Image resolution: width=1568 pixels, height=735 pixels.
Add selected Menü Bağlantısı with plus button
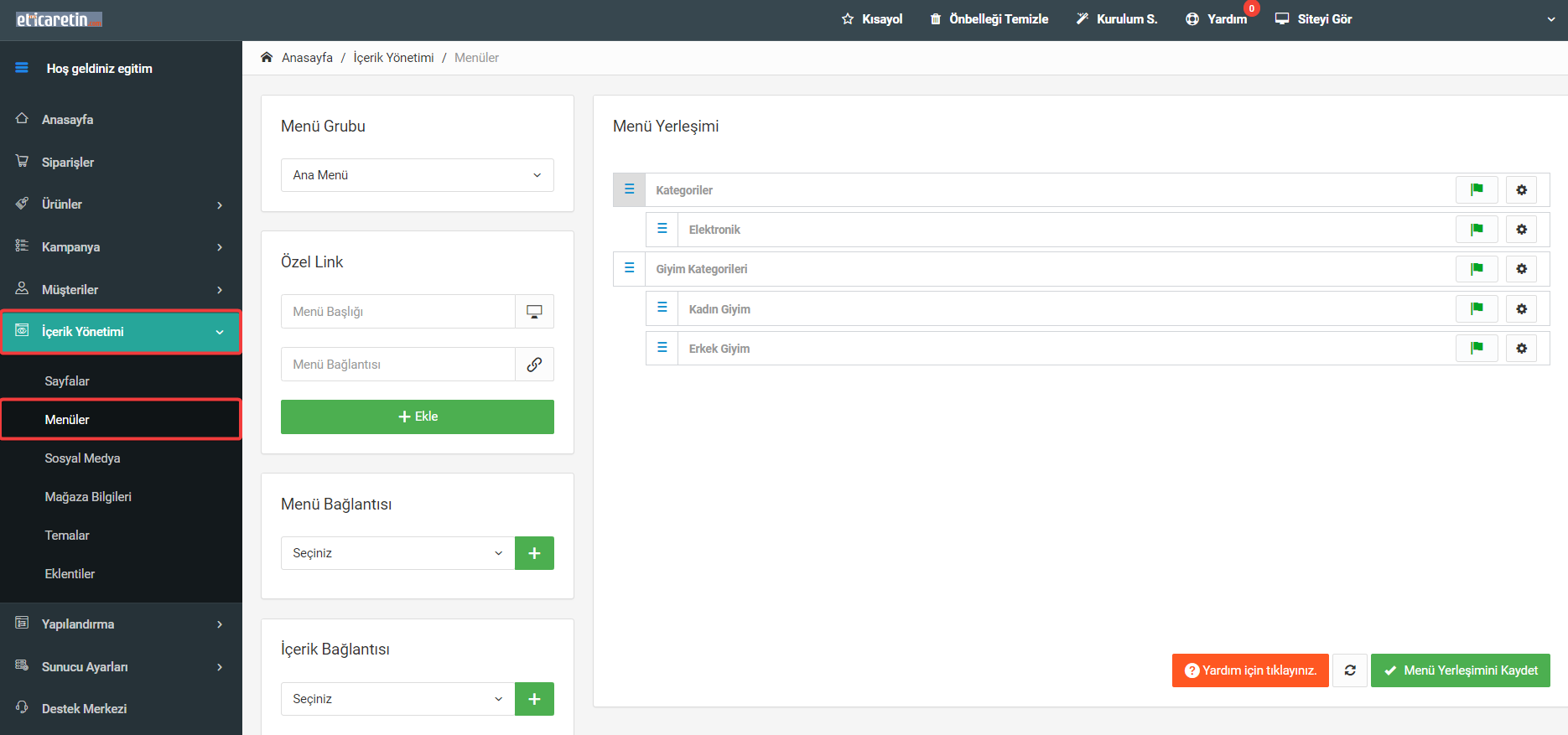pyautogui.click(x=534, y=553)
